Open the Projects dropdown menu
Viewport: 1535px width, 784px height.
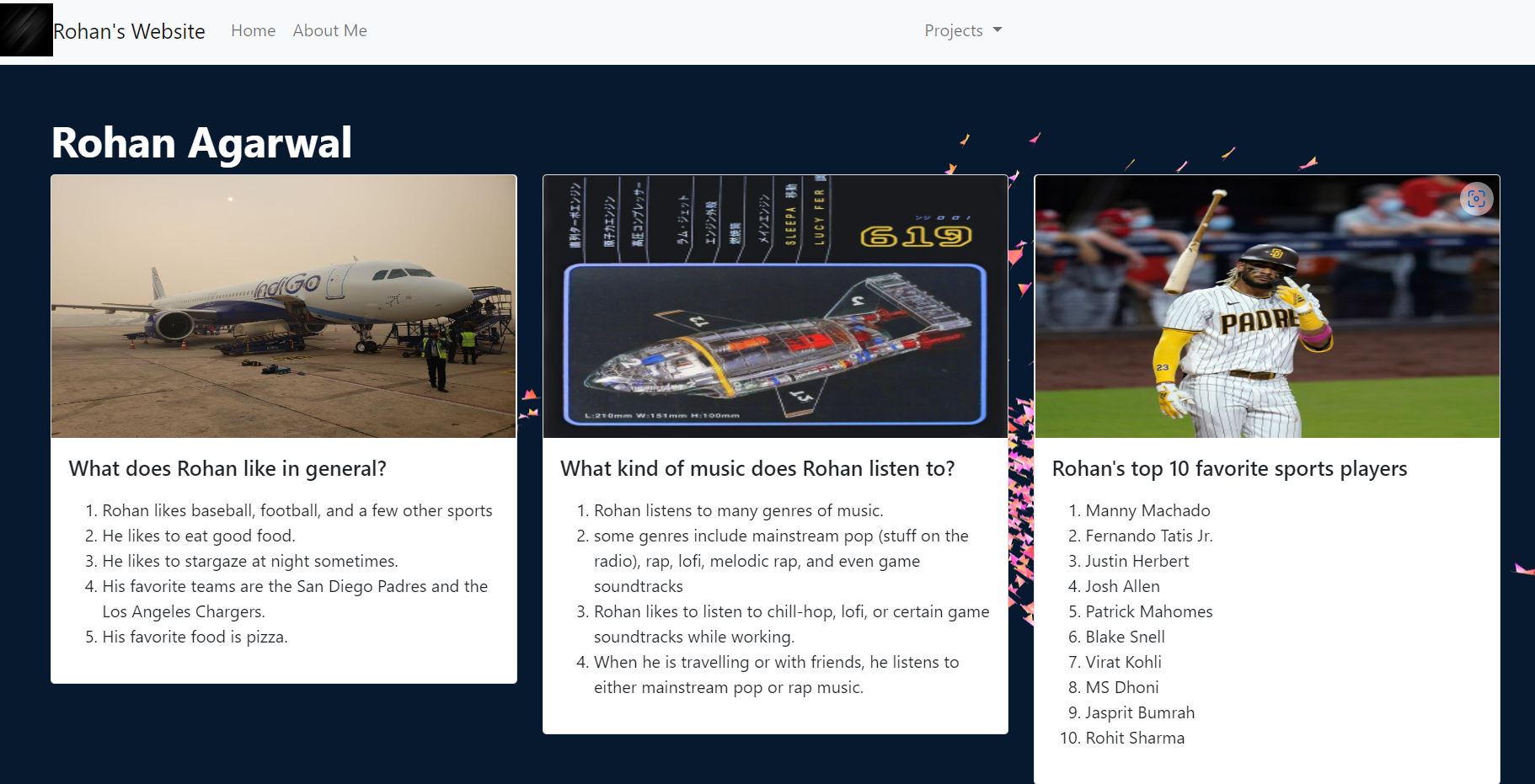(963, 30)
